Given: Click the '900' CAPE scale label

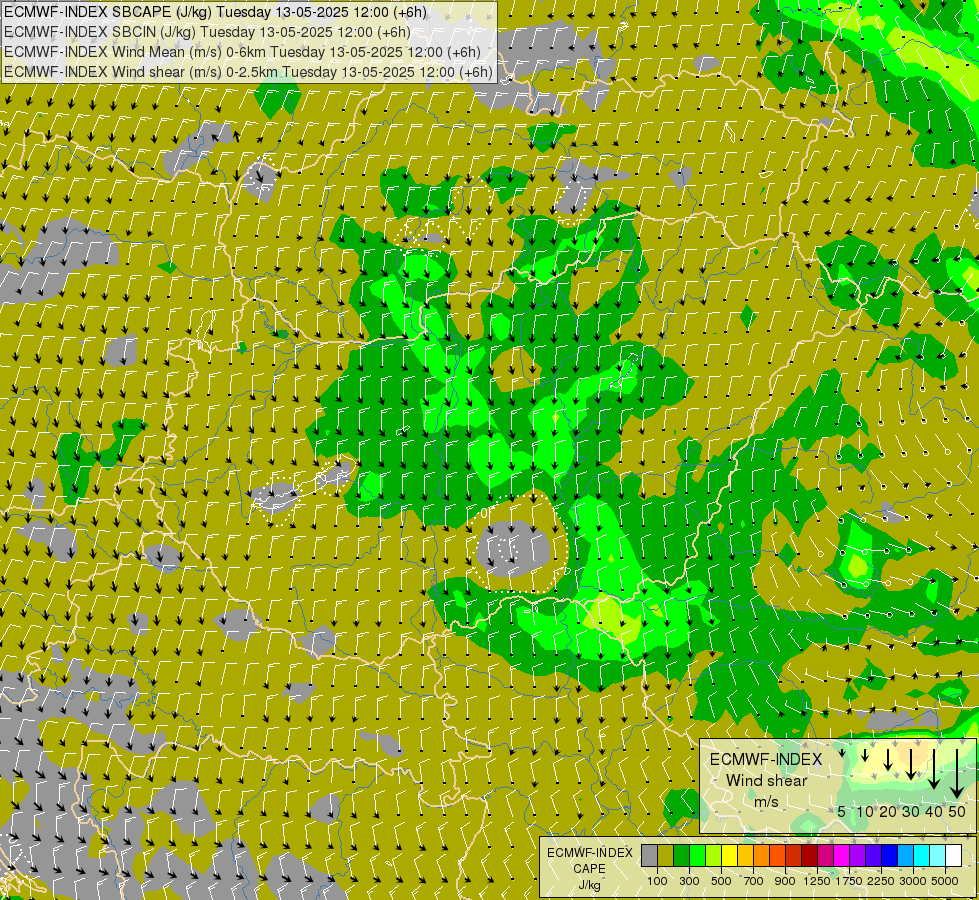Looking at the screenshot, I should (785, 881).
